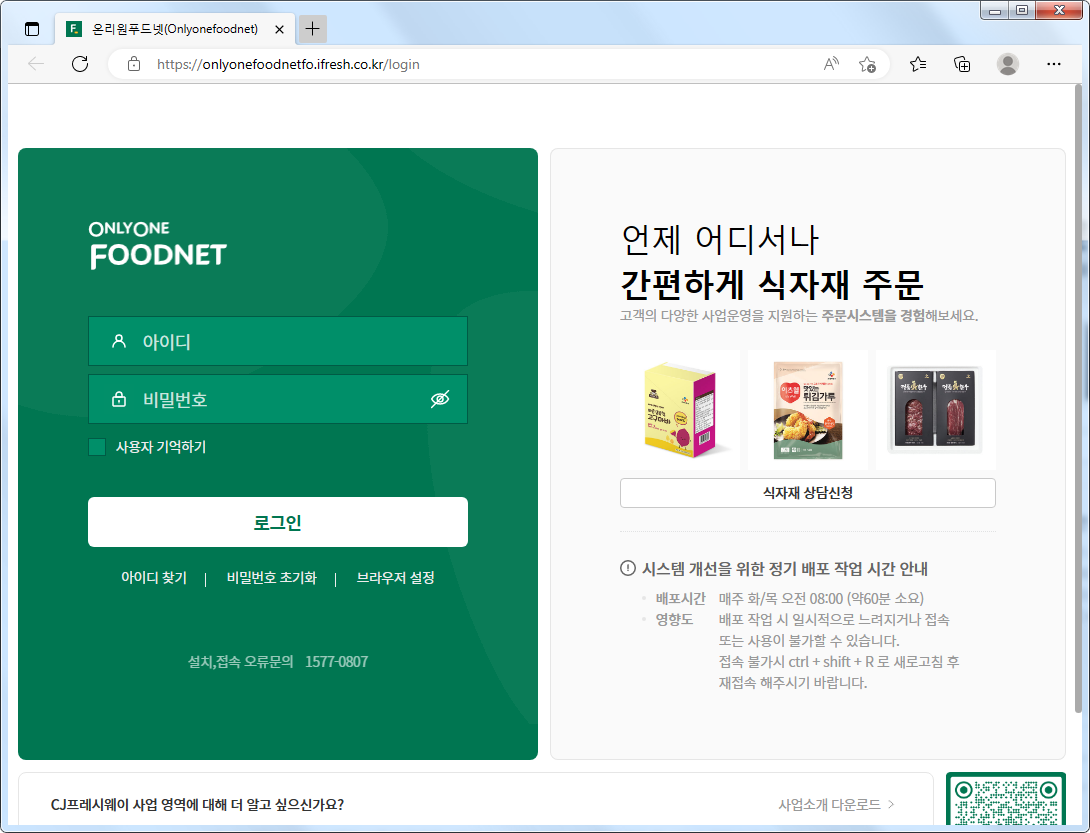Click the 사업소개 다운로드 link
The height and width of the screenshot is (833, 1090).
836,804
